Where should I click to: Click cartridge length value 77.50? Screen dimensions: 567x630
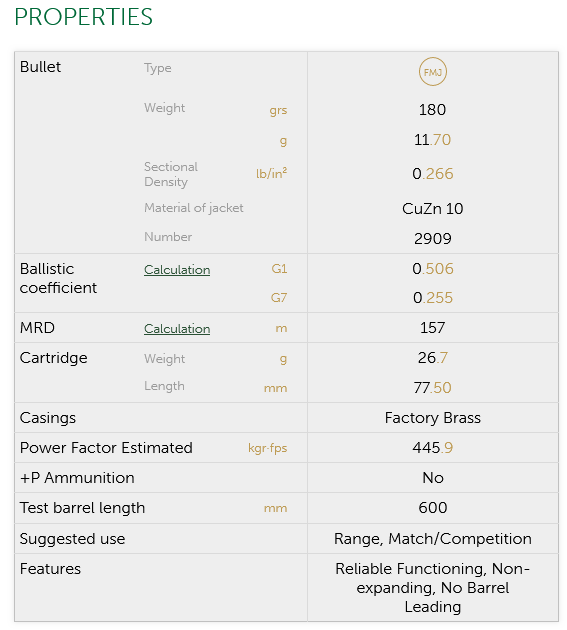(x=432, y=388)
